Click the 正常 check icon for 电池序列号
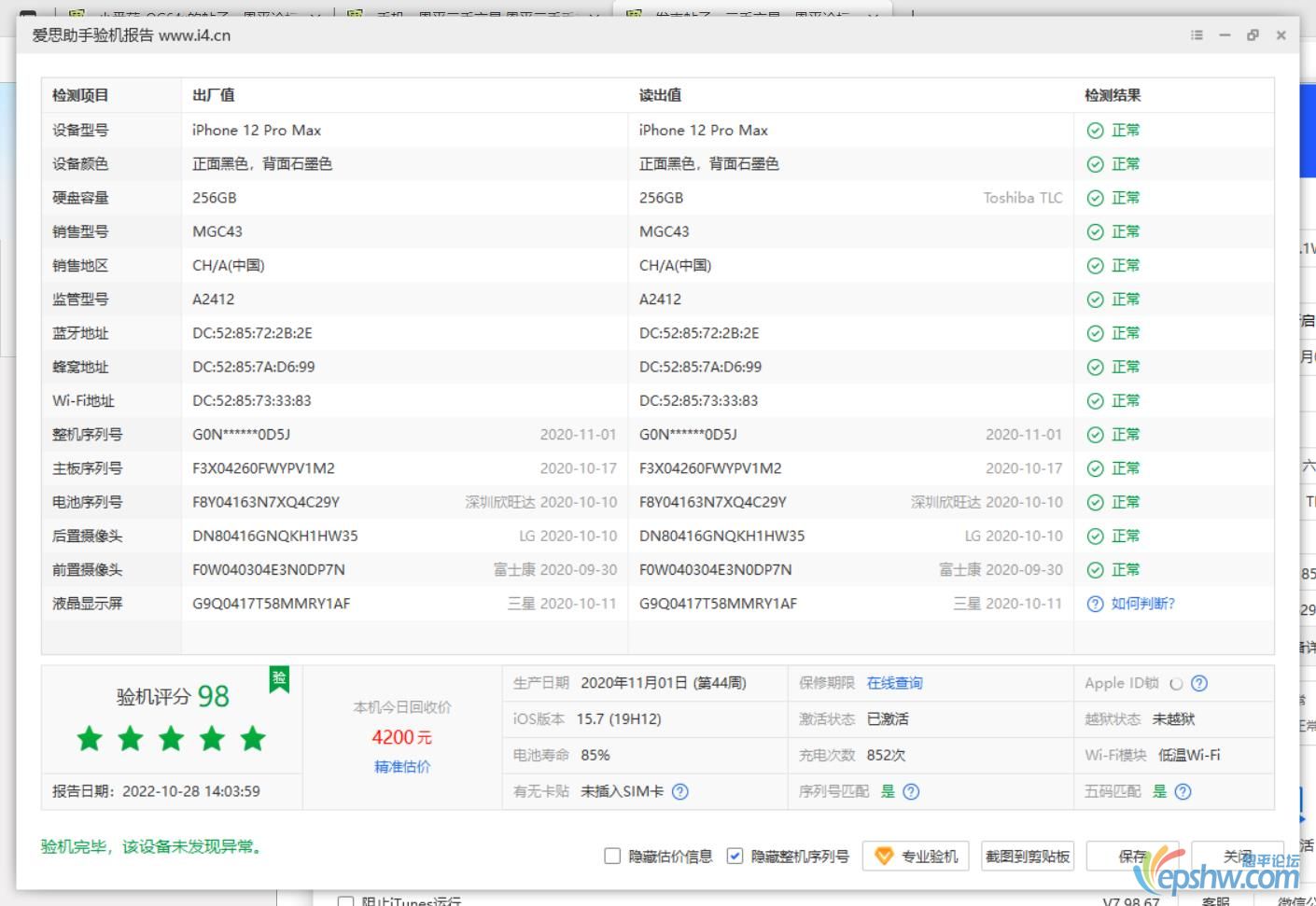Screen dimensions: 1316x906 pyautogui.click(x=1096, y=502)
